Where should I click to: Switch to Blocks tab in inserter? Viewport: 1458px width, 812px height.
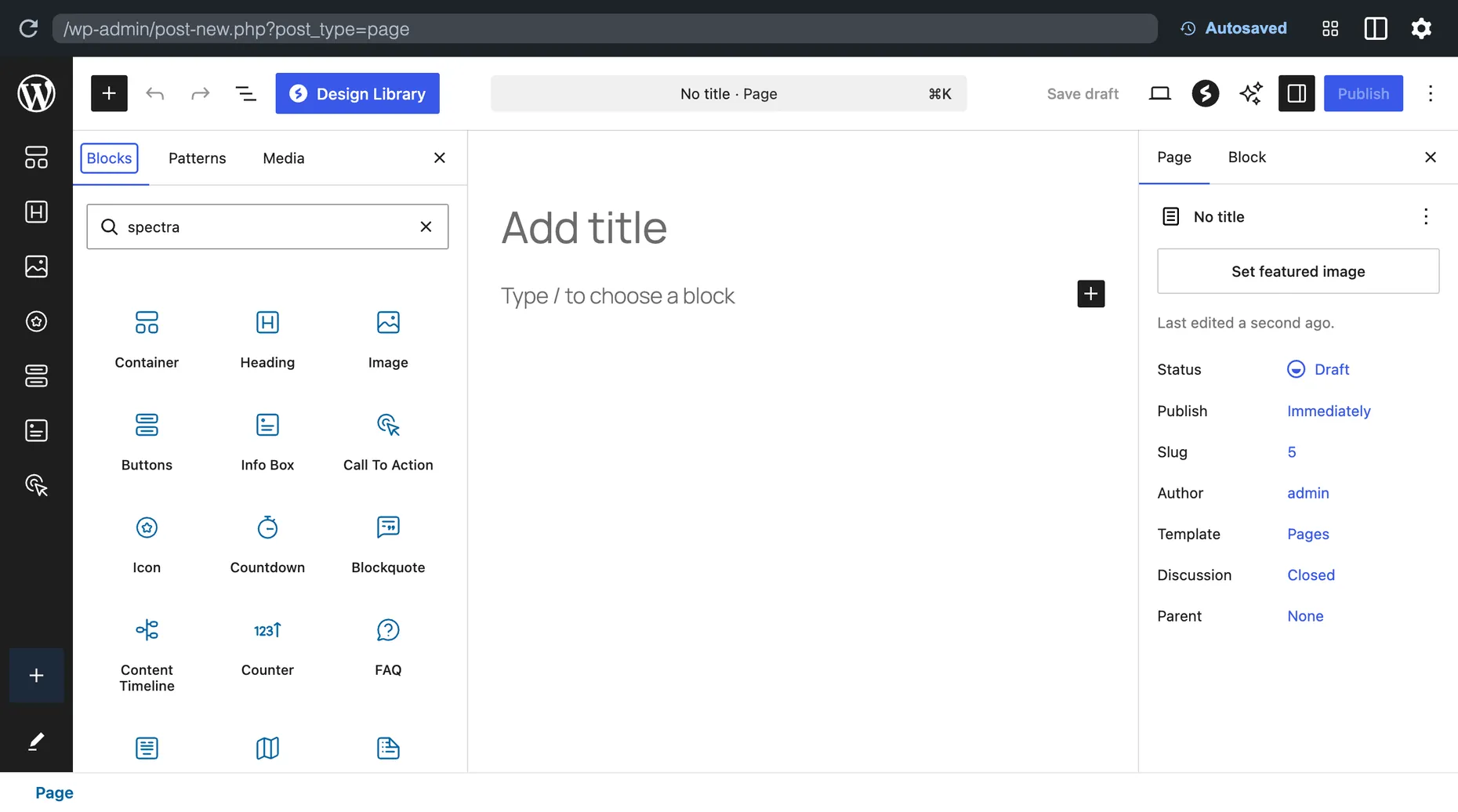coord(109,158)
